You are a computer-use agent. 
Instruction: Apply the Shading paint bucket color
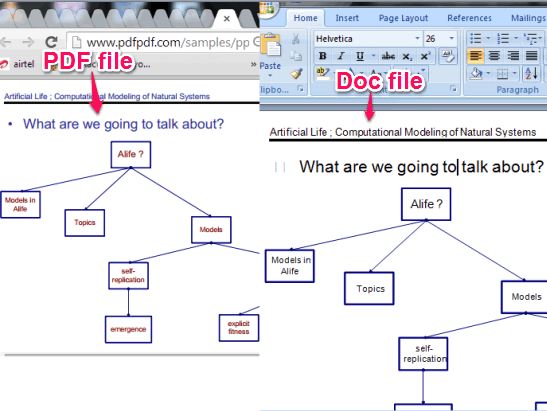click(476, 73)
